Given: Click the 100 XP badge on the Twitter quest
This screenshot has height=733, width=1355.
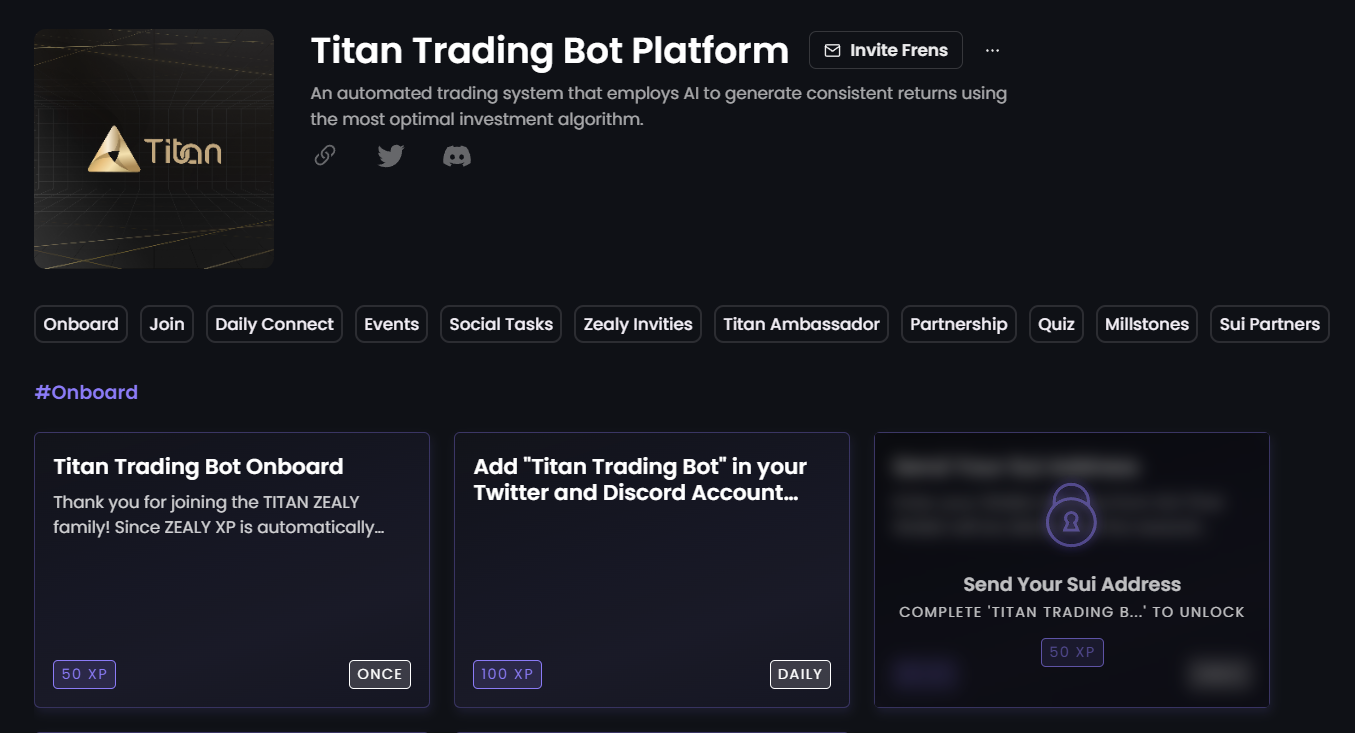Looking at the screenshot, I should (x=507, y=674).
